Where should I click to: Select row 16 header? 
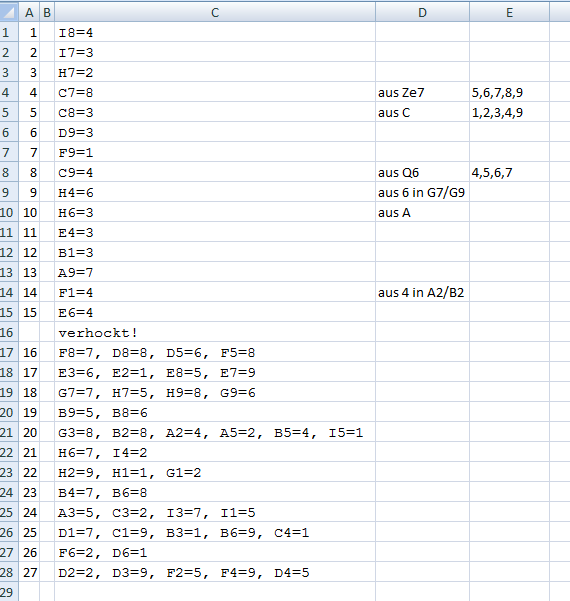pyautogui.click(x=9, y=332)
